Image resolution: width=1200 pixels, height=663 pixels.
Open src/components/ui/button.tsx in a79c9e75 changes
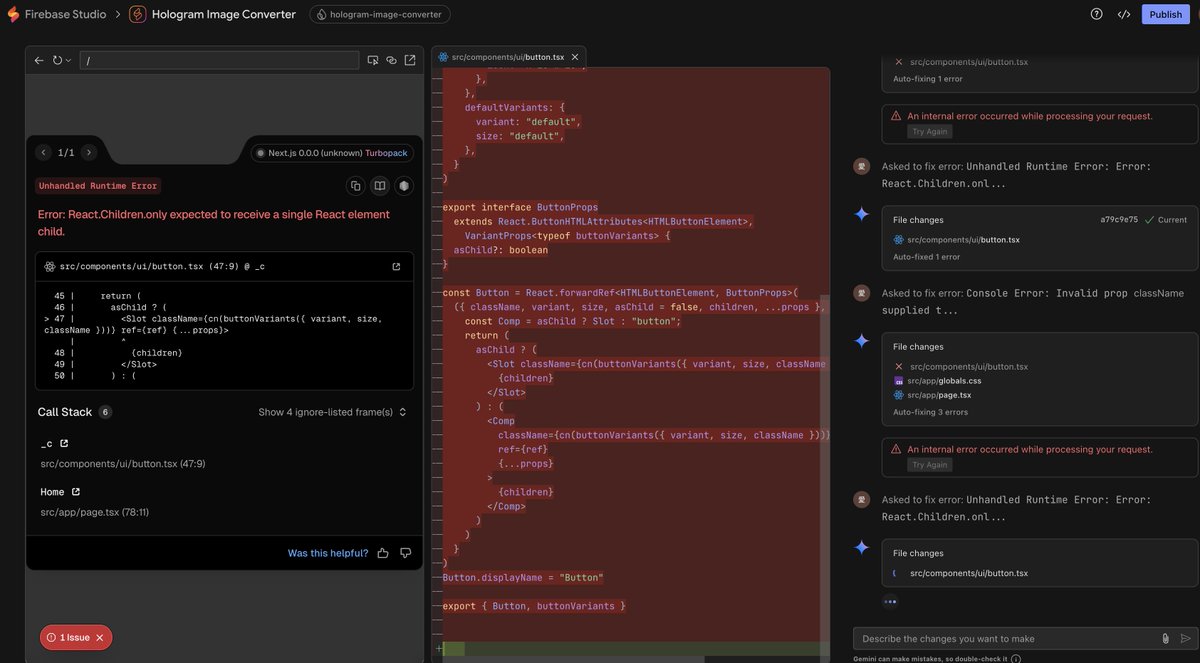pos(963,240)
